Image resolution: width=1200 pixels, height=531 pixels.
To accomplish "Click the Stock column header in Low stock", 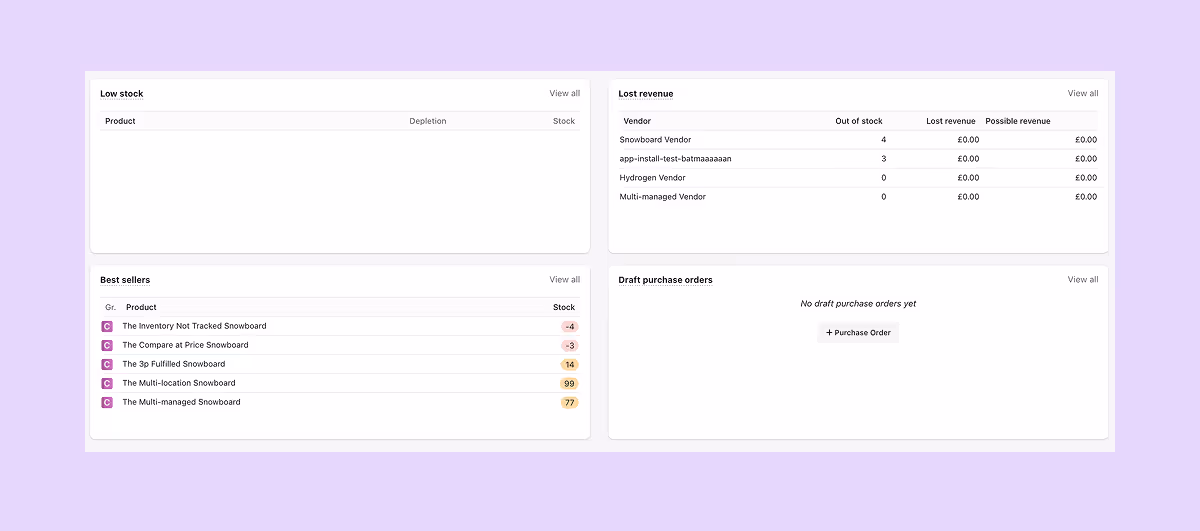I will click(x=564, y=121).
